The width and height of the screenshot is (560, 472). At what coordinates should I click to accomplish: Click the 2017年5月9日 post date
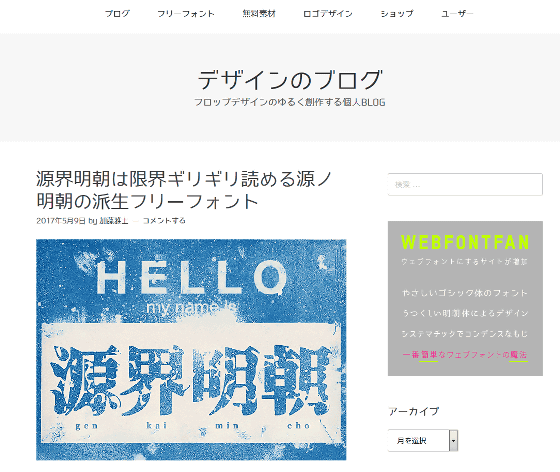pyautogui.click(x=61, y=221)
